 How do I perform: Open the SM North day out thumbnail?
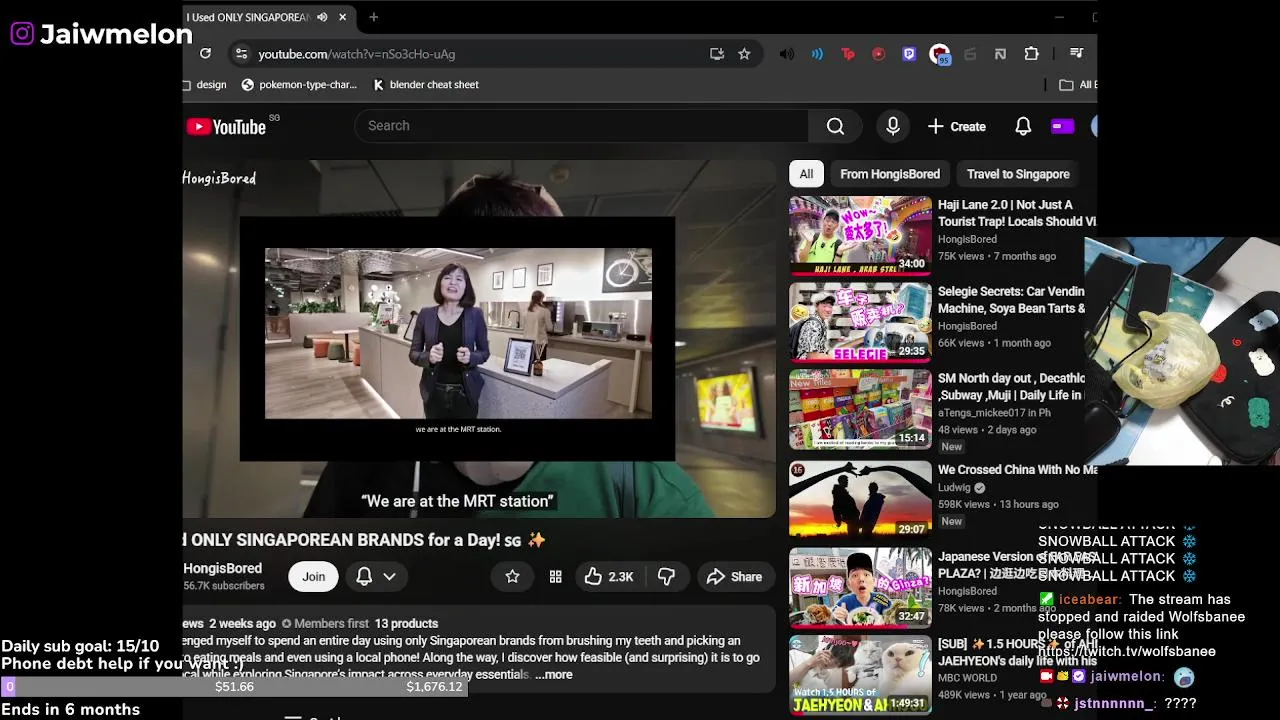pyautogui.click(x=860, y=409)
